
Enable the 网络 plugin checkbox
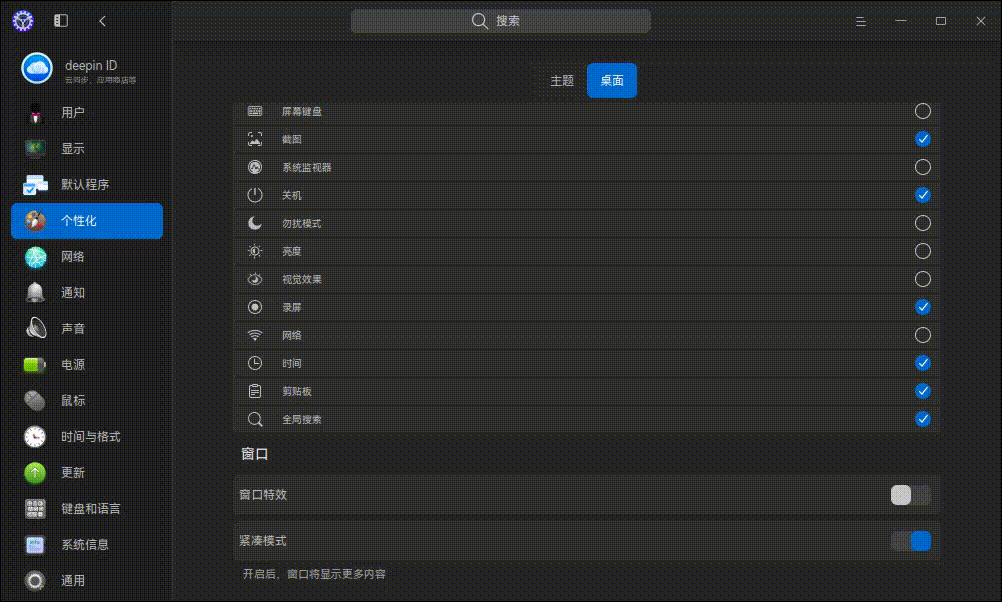[x=923, y=336]
